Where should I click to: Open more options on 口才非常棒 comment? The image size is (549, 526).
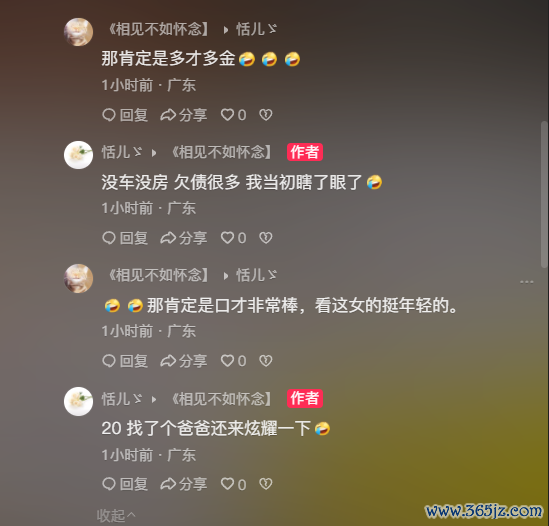(x=527, y=282)
